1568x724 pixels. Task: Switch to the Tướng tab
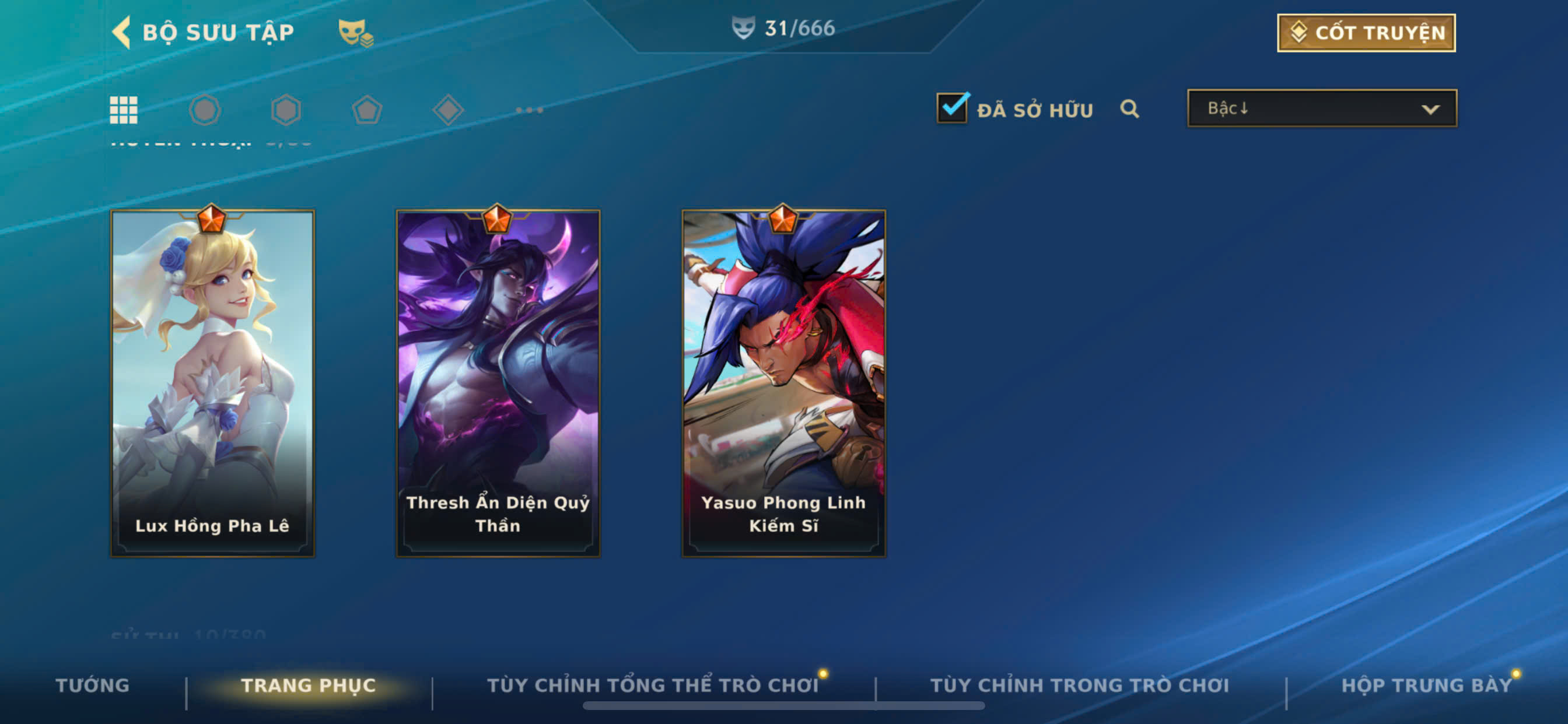click(93, 685)
